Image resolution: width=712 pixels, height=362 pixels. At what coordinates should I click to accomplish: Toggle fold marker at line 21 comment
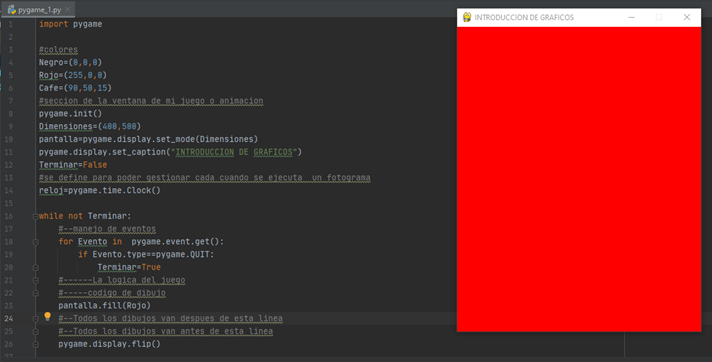coord(35,280)
